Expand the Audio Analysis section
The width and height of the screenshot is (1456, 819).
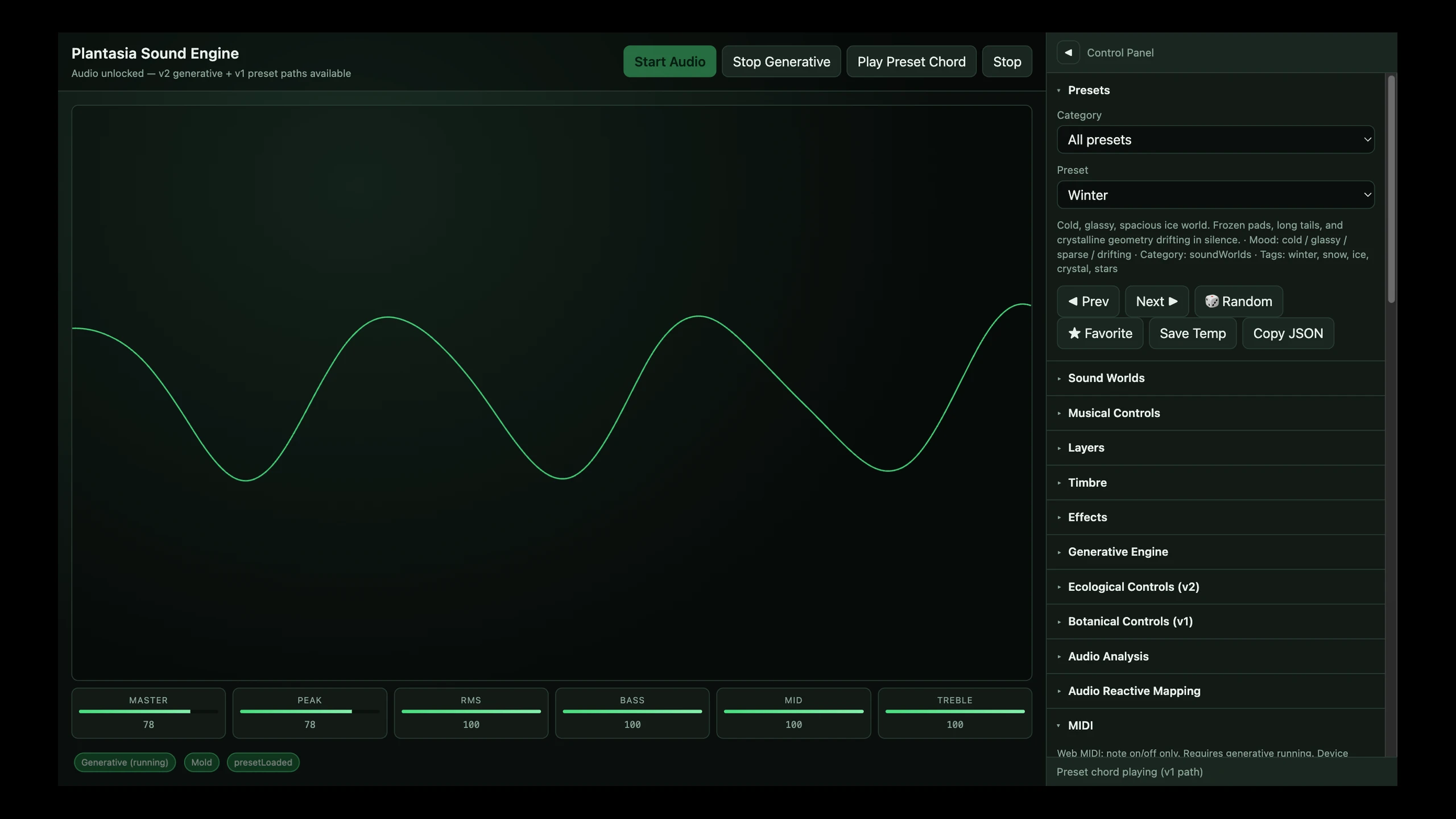(1215, 656)
